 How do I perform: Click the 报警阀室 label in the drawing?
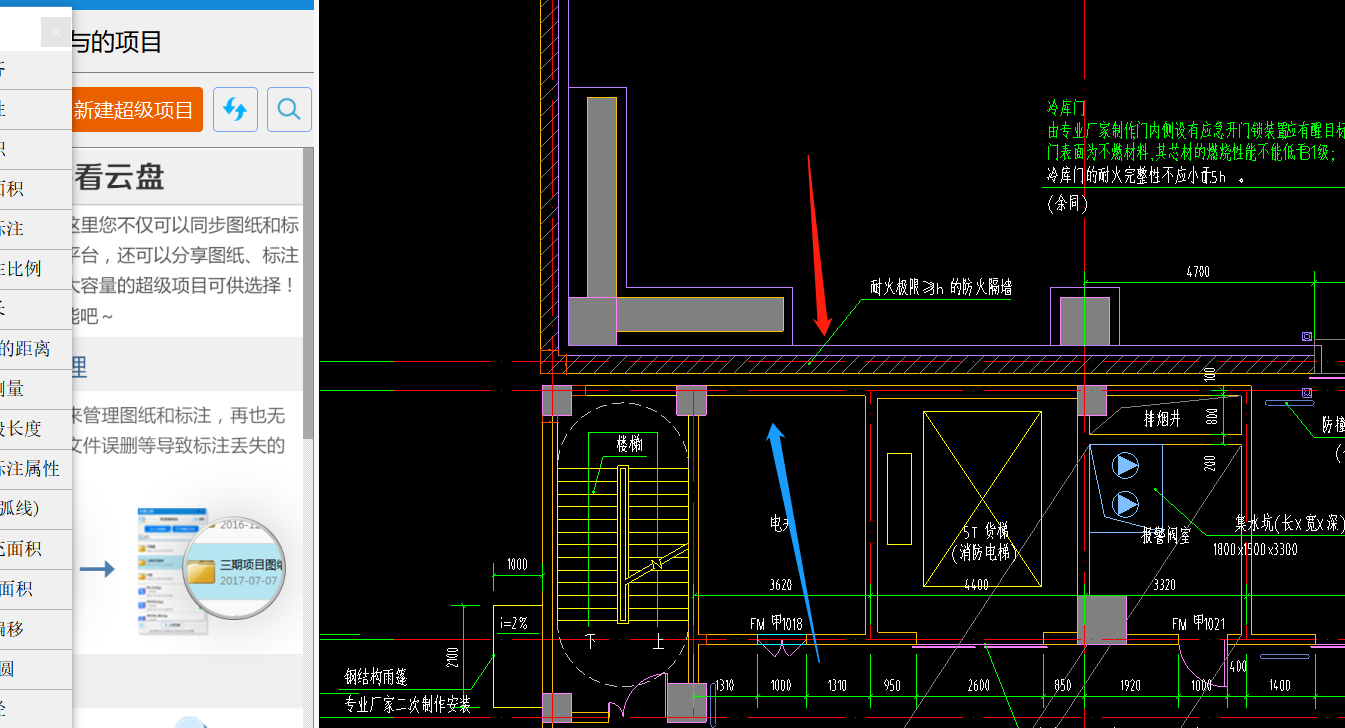point(1166,536)
